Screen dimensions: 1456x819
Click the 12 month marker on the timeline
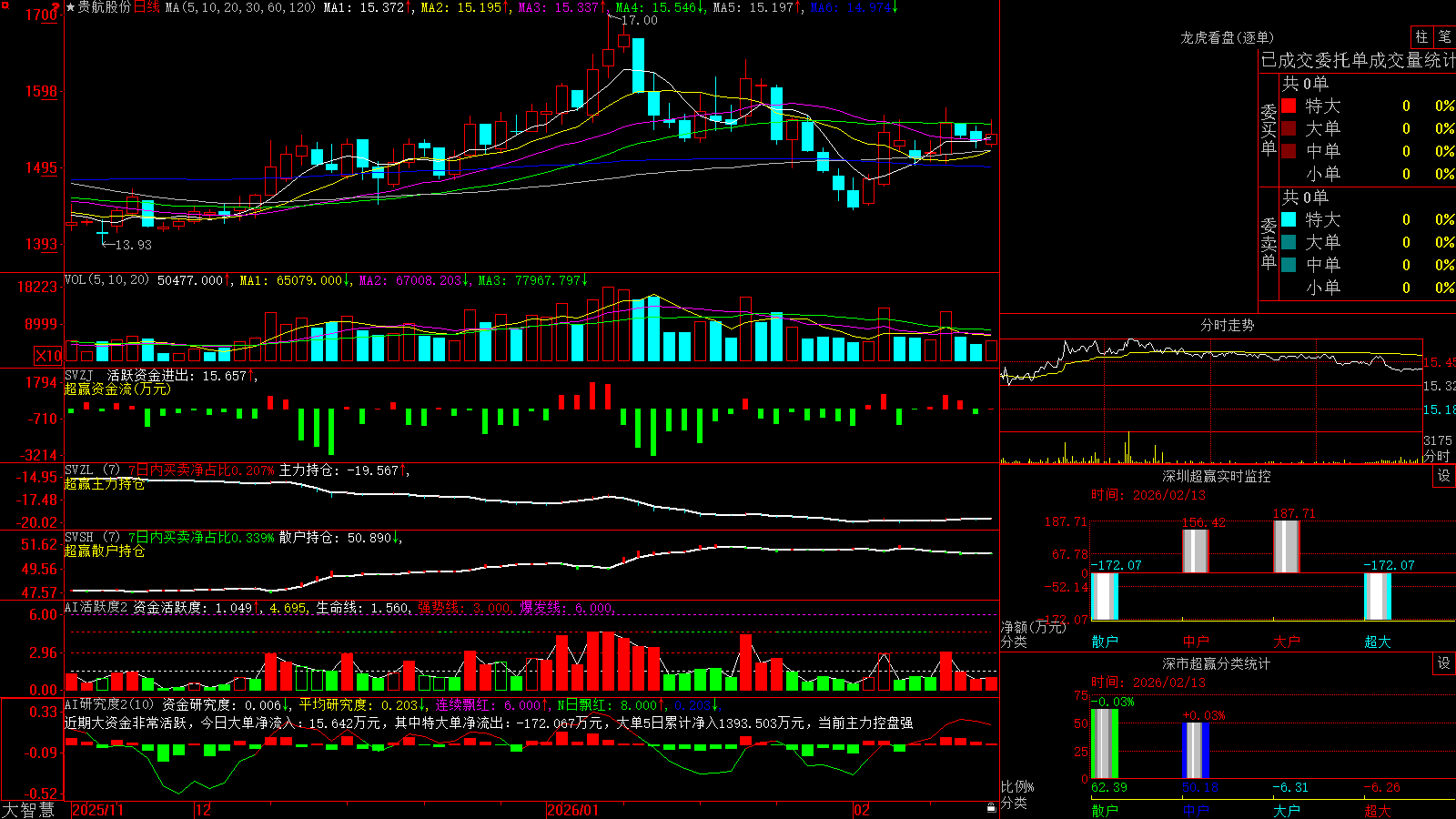pyautogui.click(x=204, y=810)
